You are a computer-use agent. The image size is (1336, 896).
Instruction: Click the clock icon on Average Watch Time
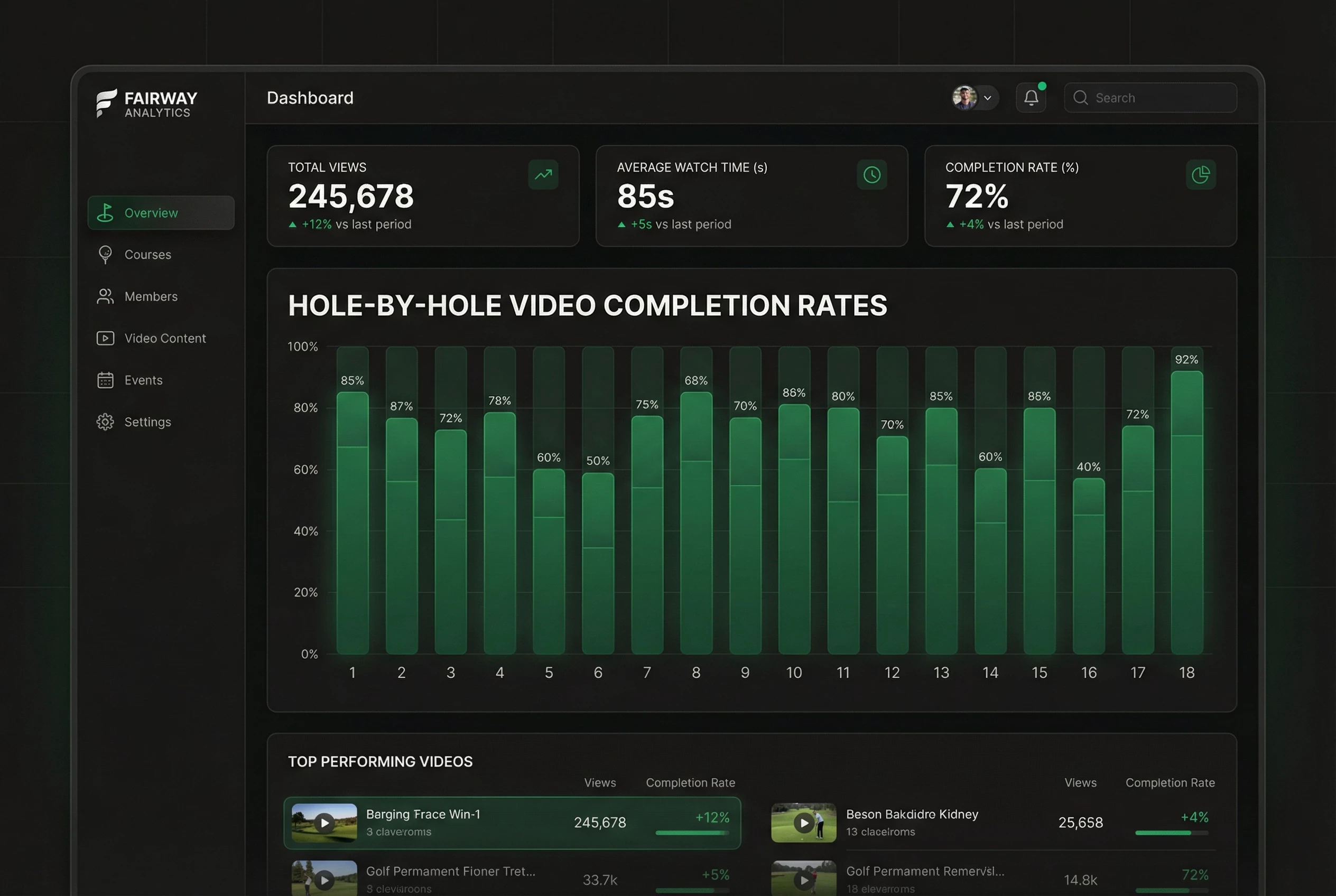point(871,174)
